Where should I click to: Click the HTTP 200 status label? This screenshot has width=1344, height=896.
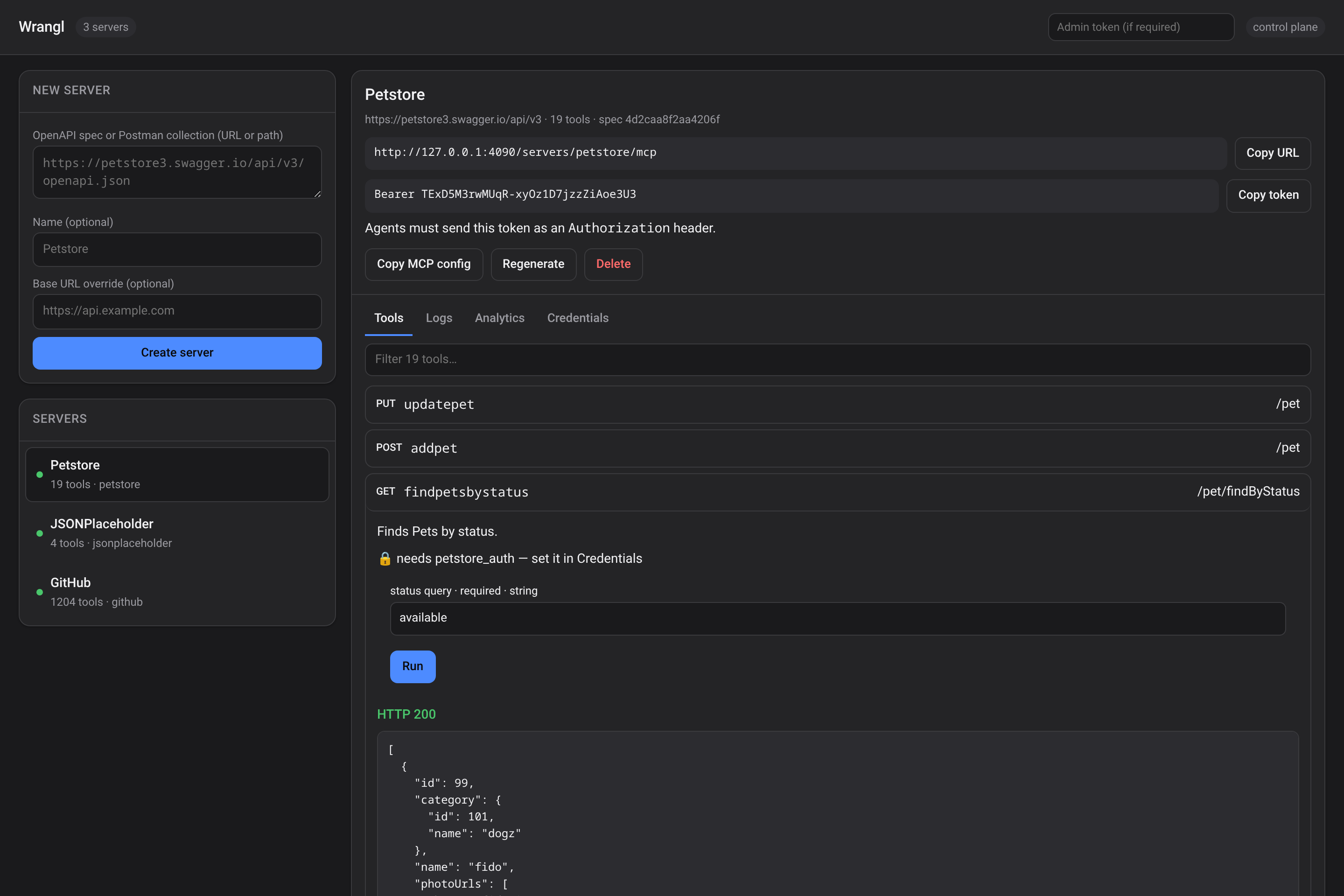[x=406, y=714]
